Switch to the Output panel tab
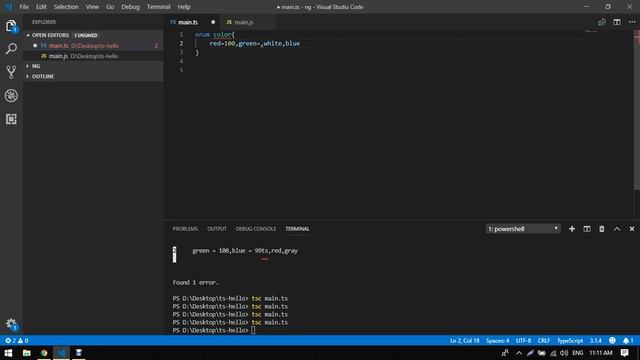The image size is (640, 360). point(217,229)
